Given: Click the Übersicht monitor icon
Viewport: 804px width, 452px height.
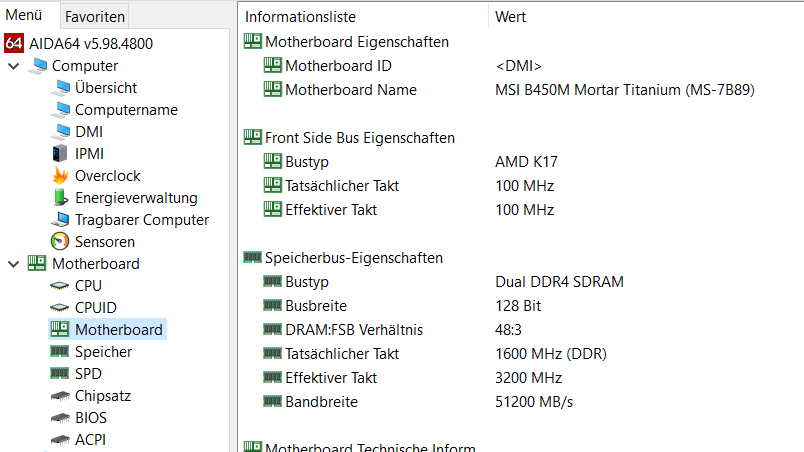Looking at the screenshot, I should [61, 88].
